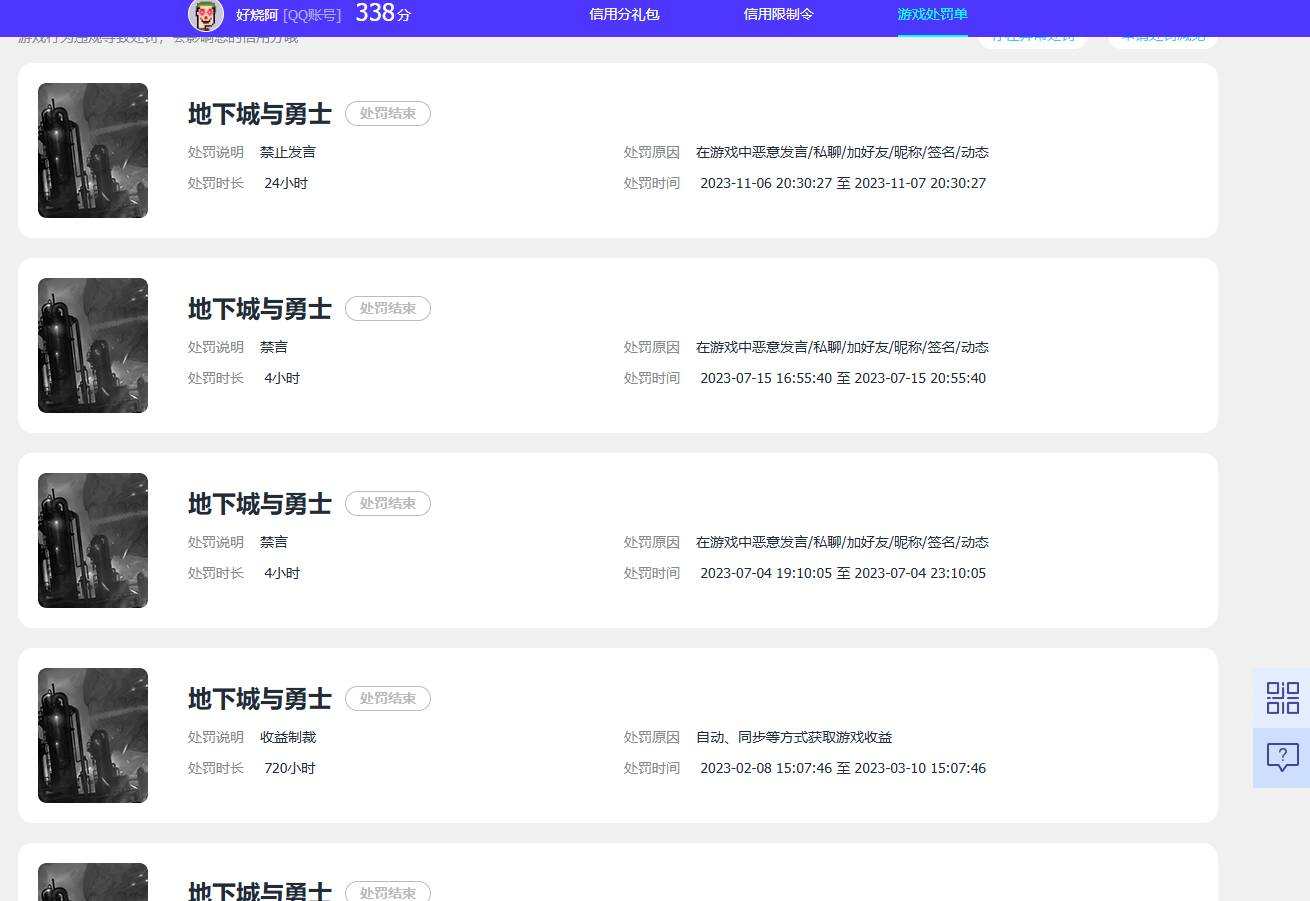Click time range 2023-11-06 20:30:27 至 2023-11-07
The image size is (1310, 901).
coord(843,183)
